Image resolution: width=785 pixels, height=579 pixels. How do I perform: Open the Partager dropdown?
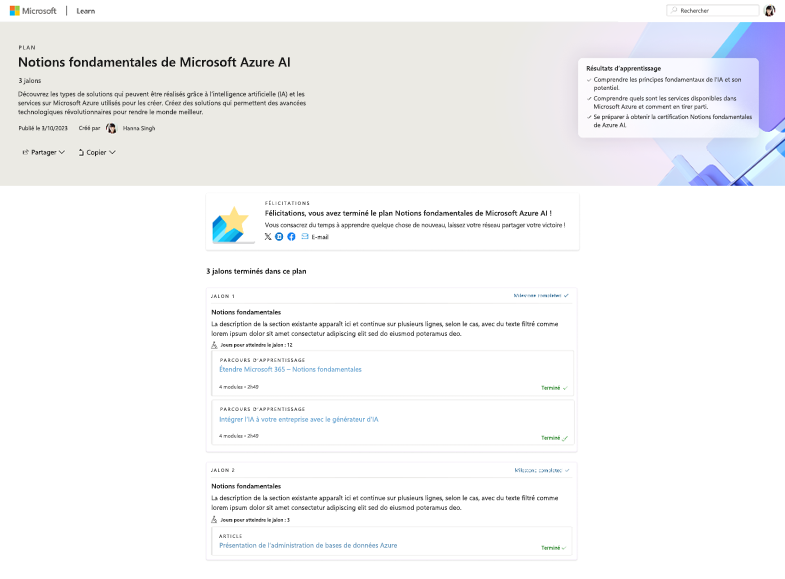pyautogui.click(x=44, y=152)
